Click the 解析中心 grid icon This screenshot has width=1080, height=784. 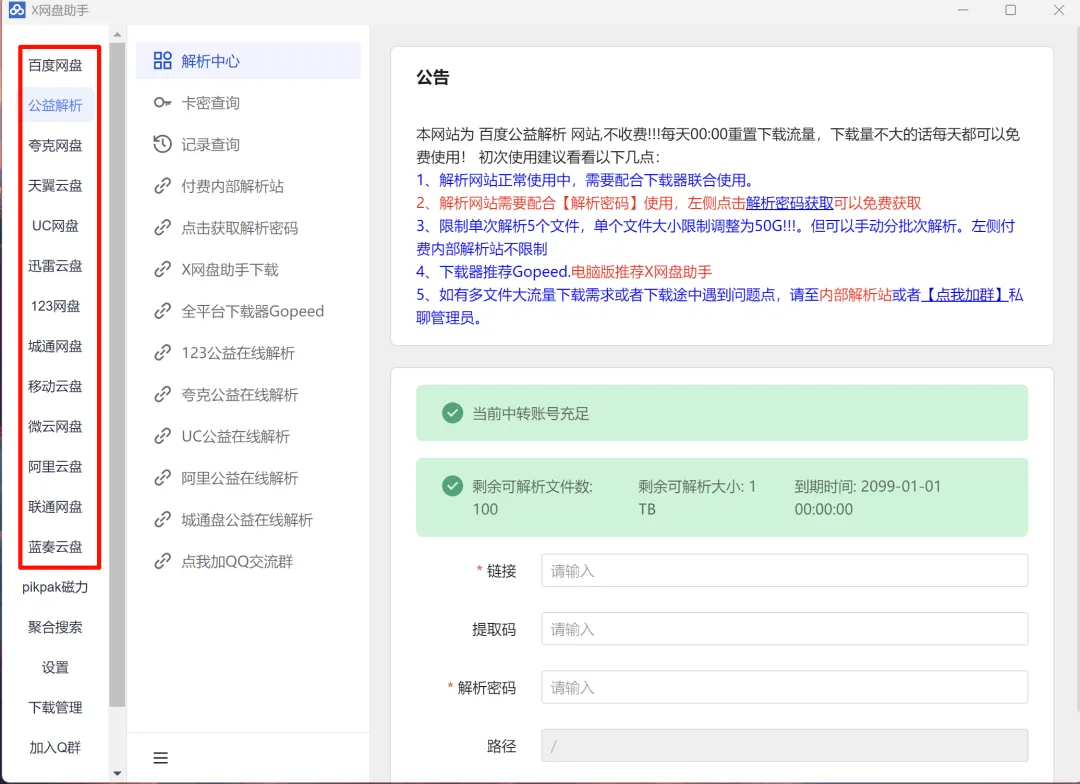[163, 61]
